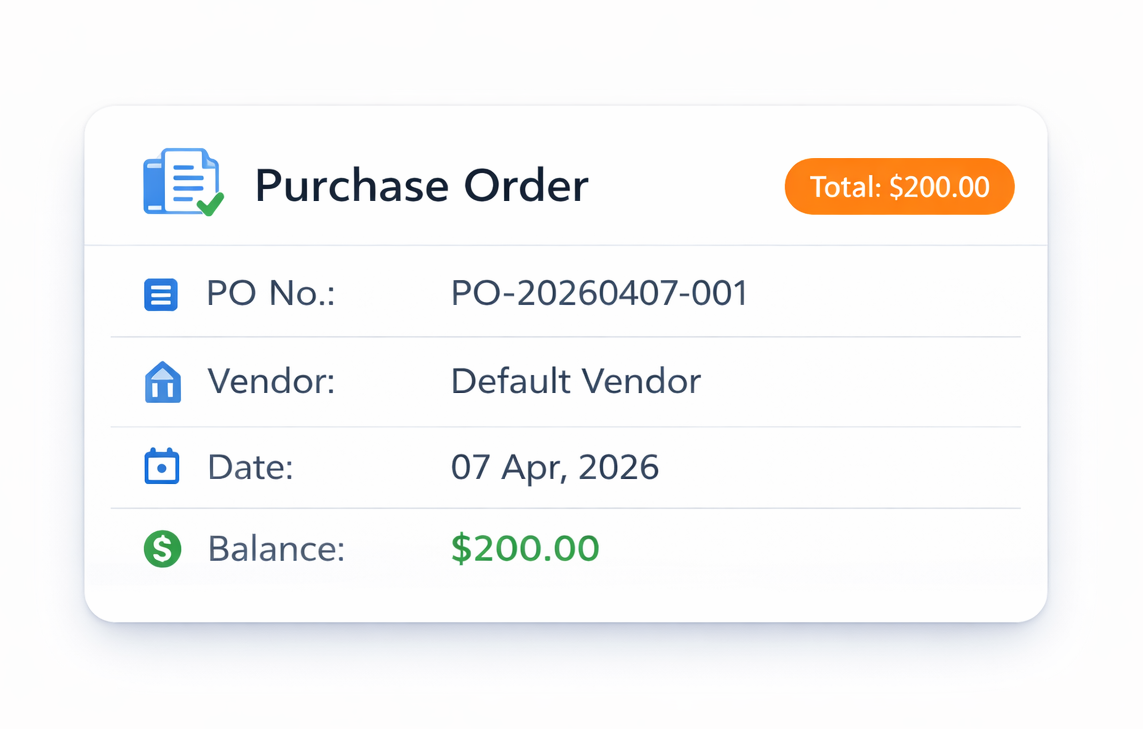Open the PO-20260407-001 order number link
Screen dimensions: 1143x729
point(599,293)
